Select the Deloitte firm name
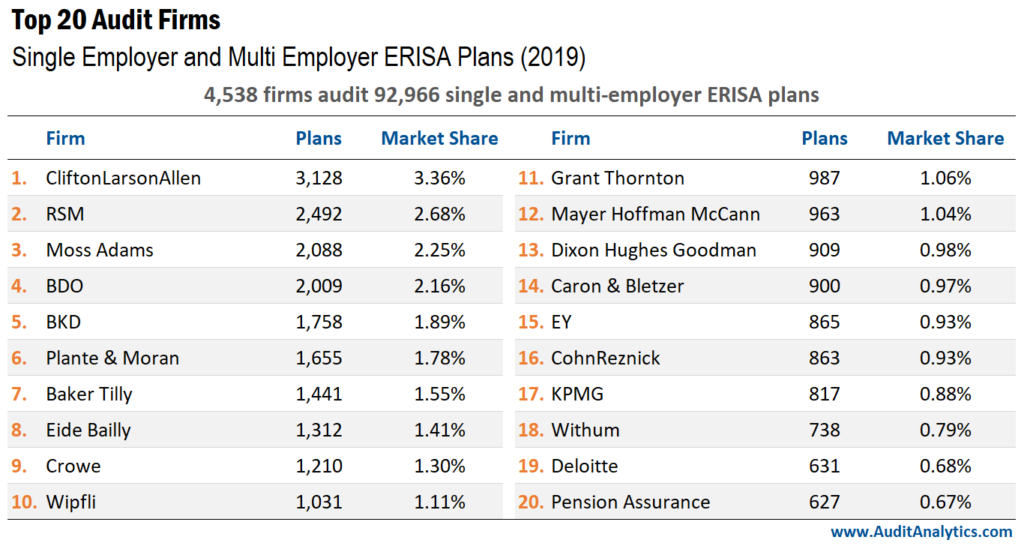 [x=584, y=466]
